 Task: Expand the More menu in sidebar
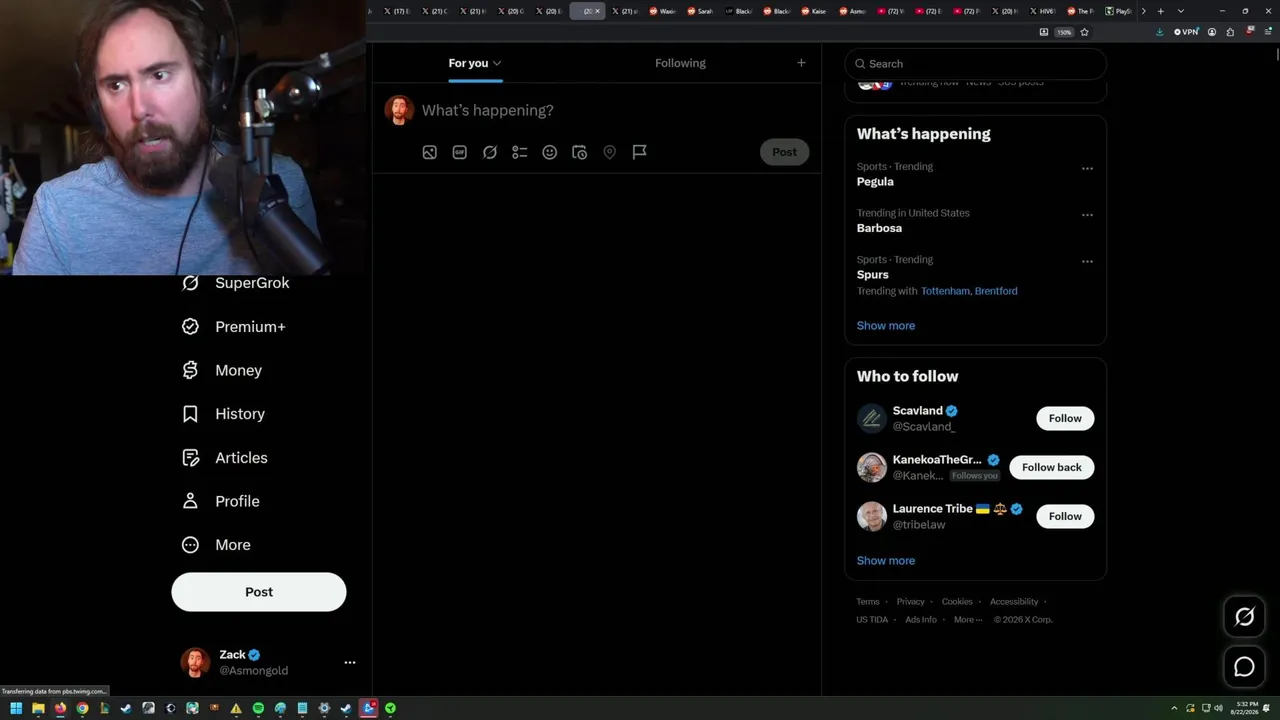point(216,545)
